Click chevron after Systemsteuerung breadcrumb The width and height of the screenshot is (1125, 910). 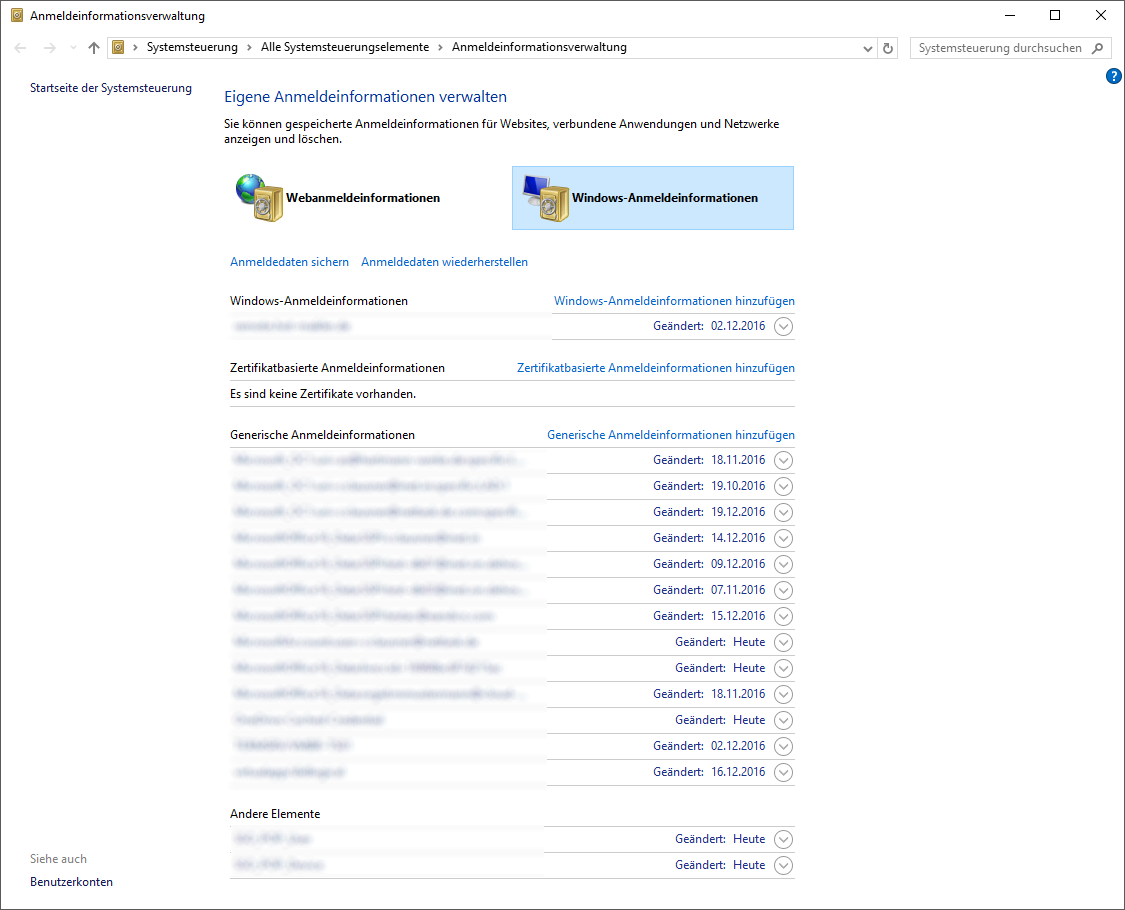[x=249, y=47]
